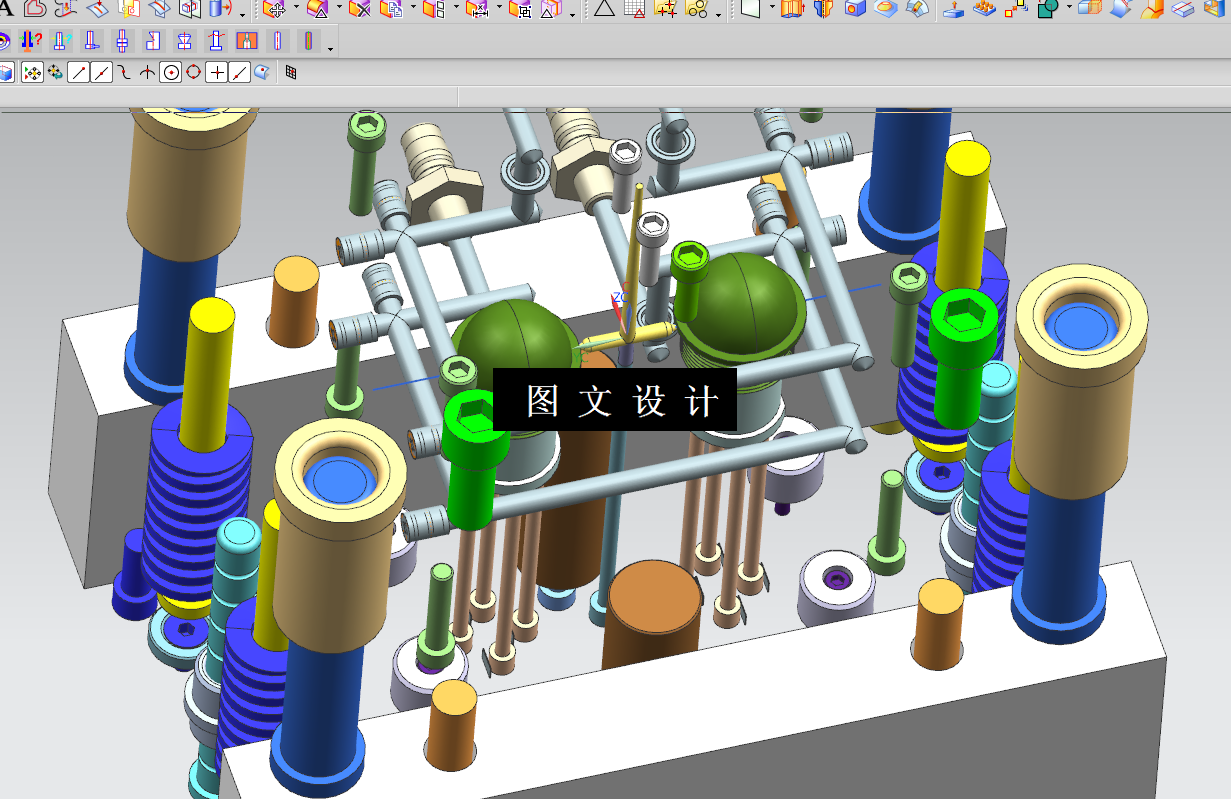Click the grid with red triangle icon
The image size is (1231, 799).
click(634, 9)
